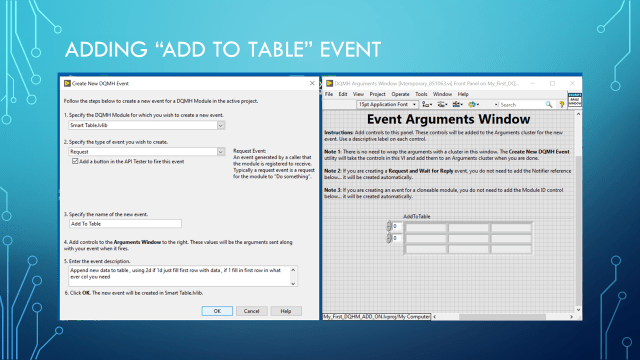The image size is (640, 360).
Task: Click the horizontal scrollbar of Arguments Window
Action: [502, 316]
